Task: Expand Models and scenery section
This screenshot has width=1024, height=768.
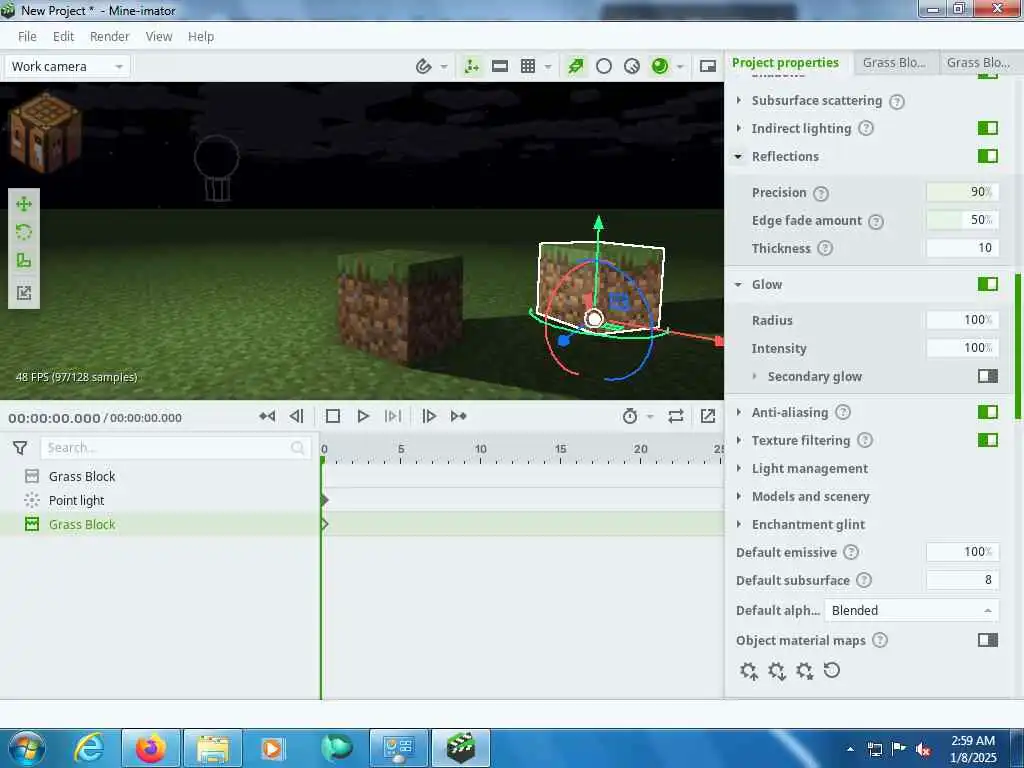Action: [x=739, y=496]
